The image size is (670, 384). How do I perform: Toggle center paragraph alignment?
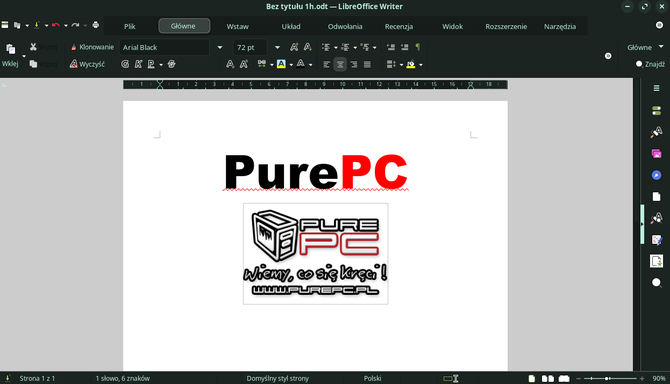pos(340,64)
